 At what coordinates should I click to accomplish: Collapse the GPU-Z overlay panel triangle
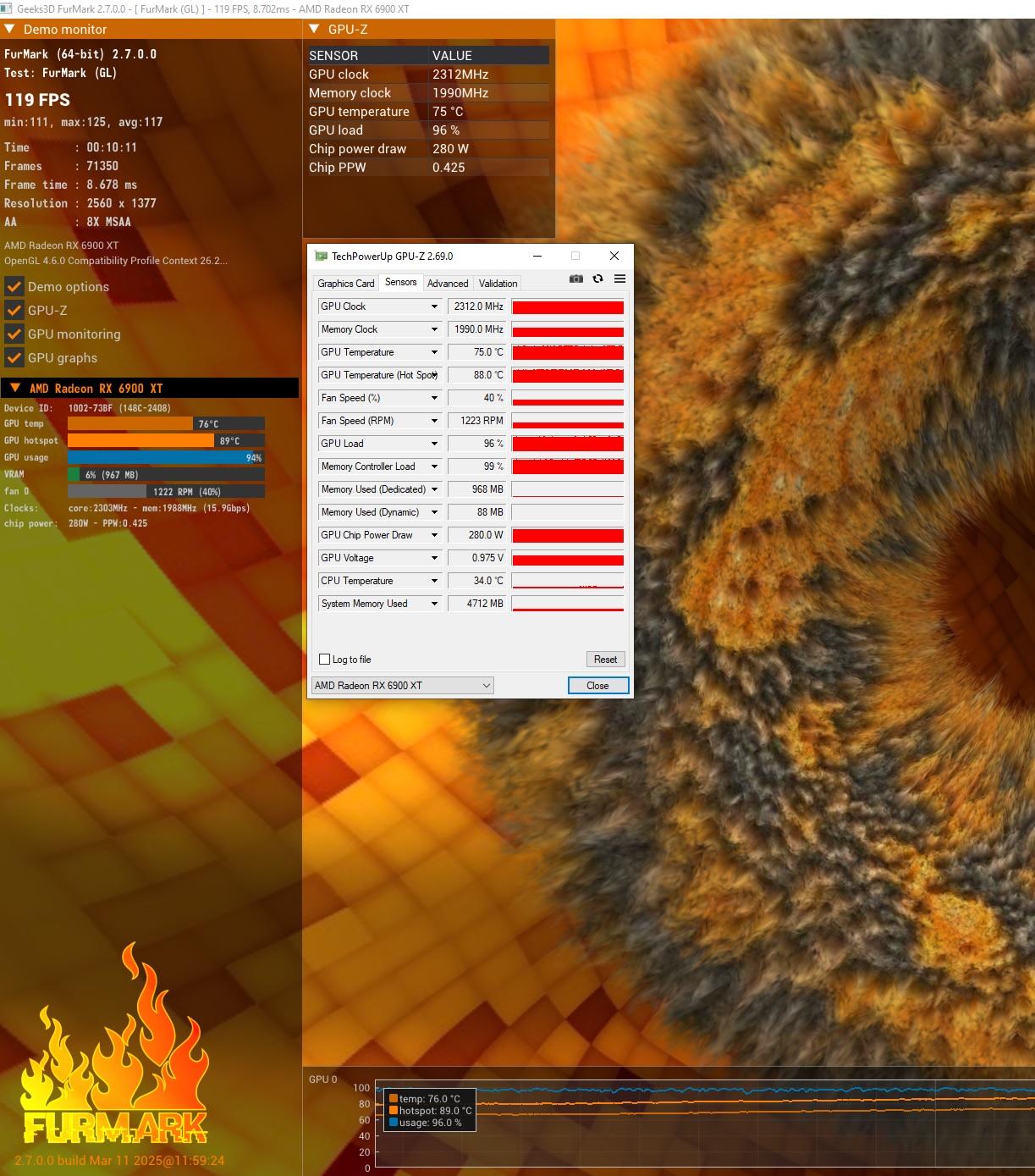[x=314, y=29]
